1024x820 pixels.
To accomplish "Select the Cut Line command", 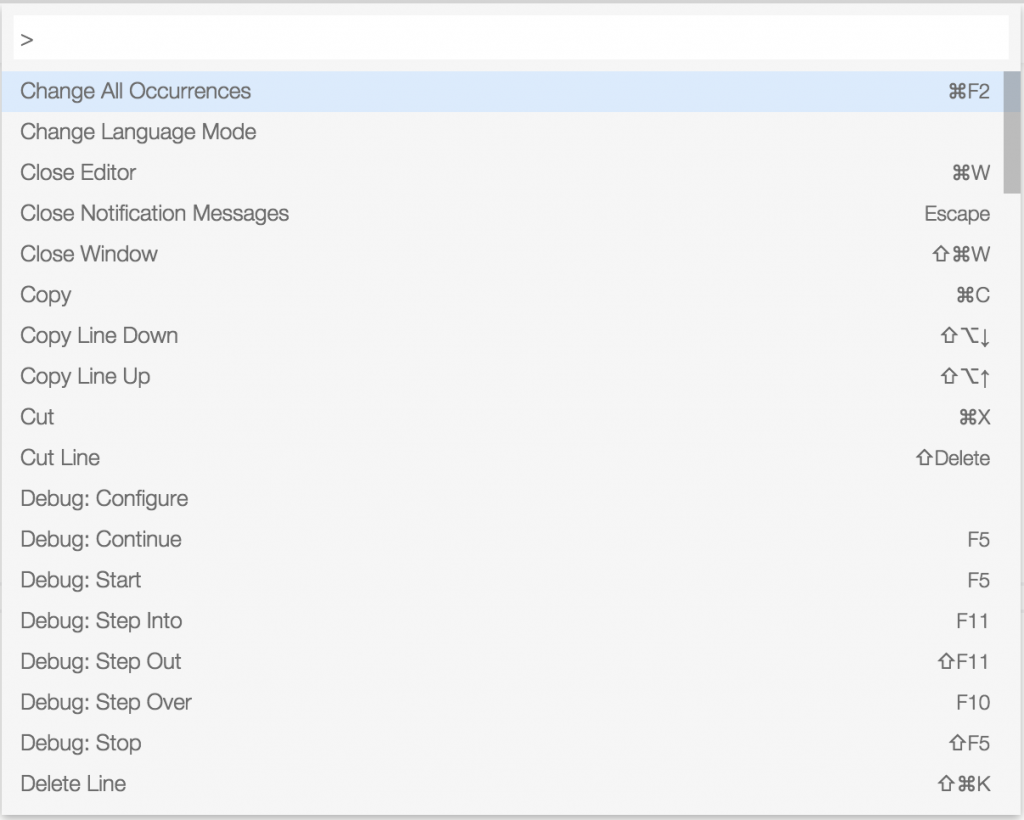I will (x=60, y=458).
